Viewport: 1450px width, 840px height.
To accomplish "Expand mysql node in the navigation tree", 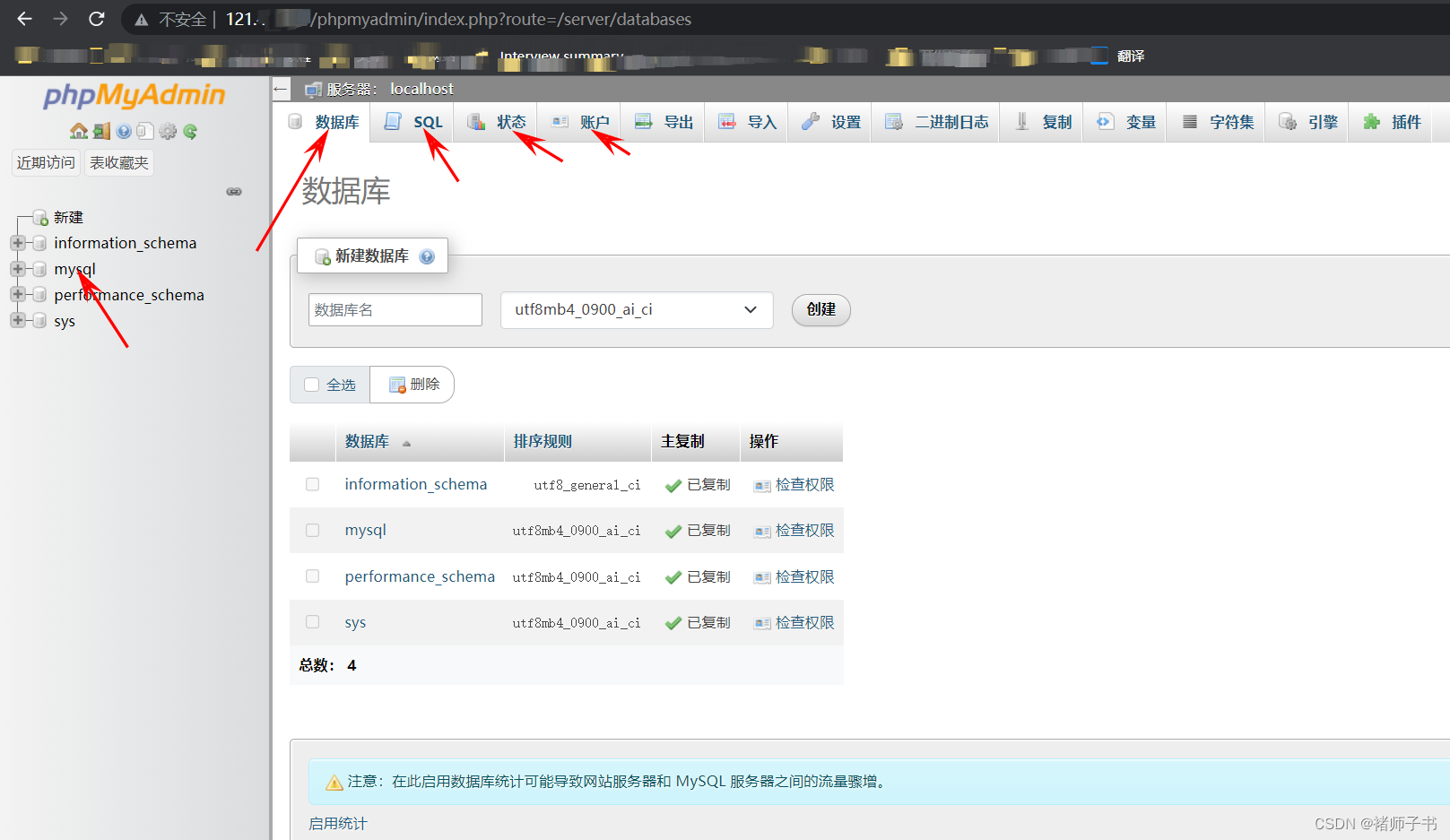I will click(17, 269).
